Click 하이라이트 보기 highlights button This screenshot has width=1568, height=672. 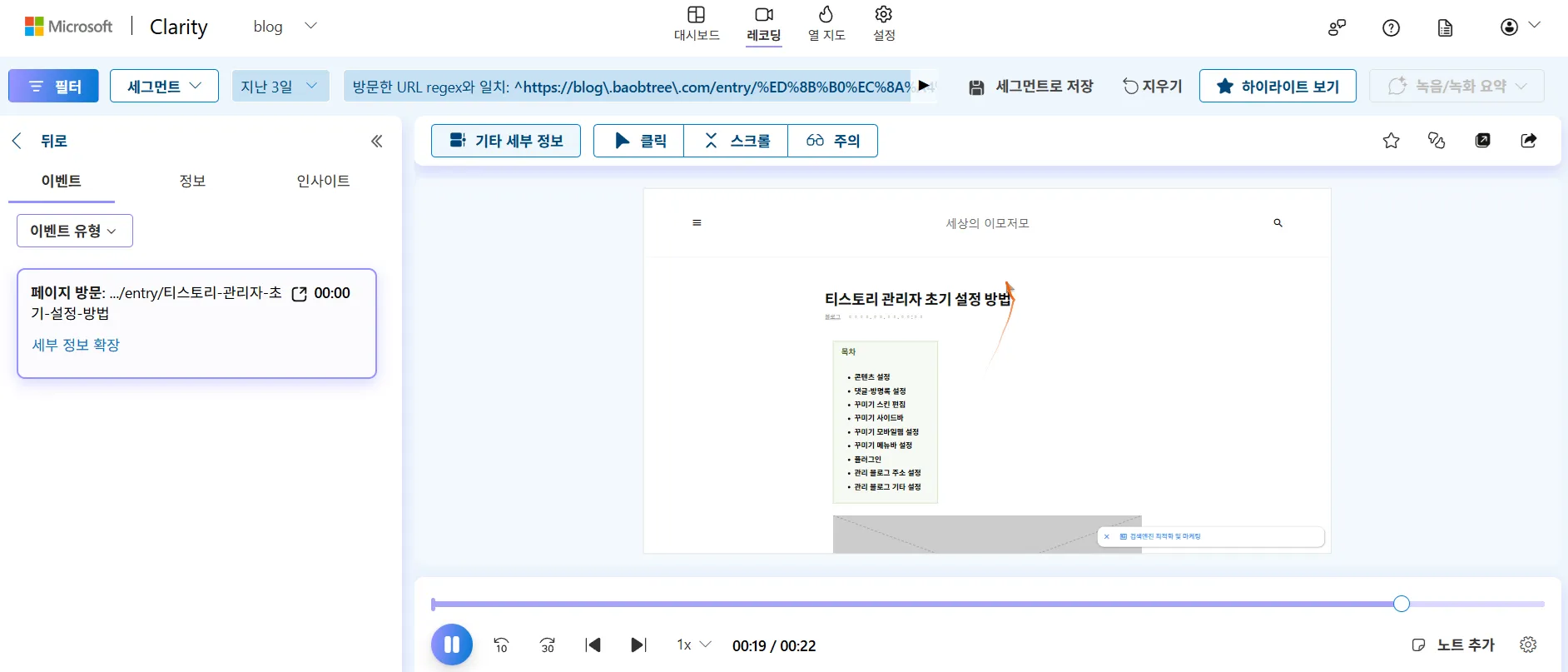1278,86
